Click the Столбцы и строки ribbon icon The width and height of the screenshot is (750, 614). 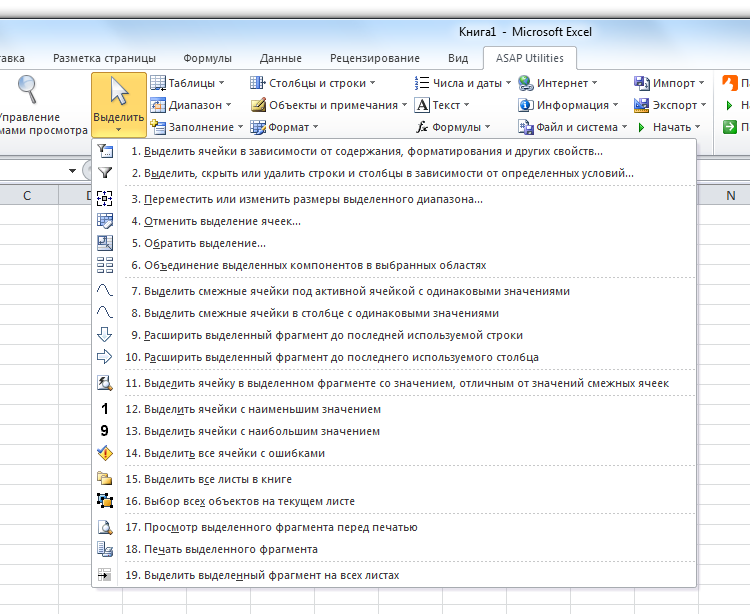tap(258, 83)
